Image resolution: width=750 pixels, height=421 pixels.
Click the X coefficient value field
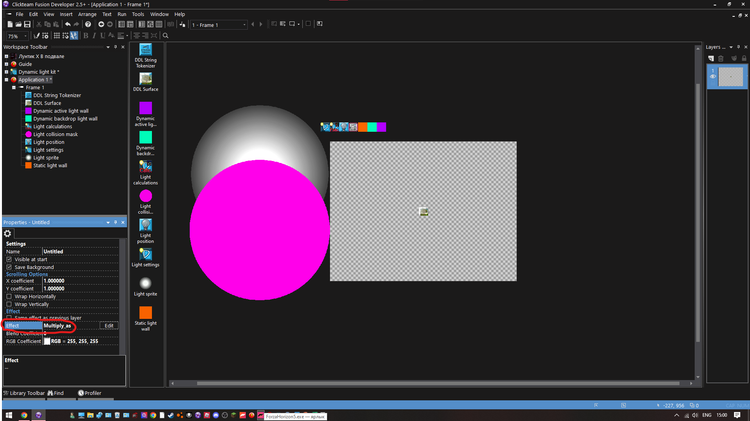tap(80, 281)
